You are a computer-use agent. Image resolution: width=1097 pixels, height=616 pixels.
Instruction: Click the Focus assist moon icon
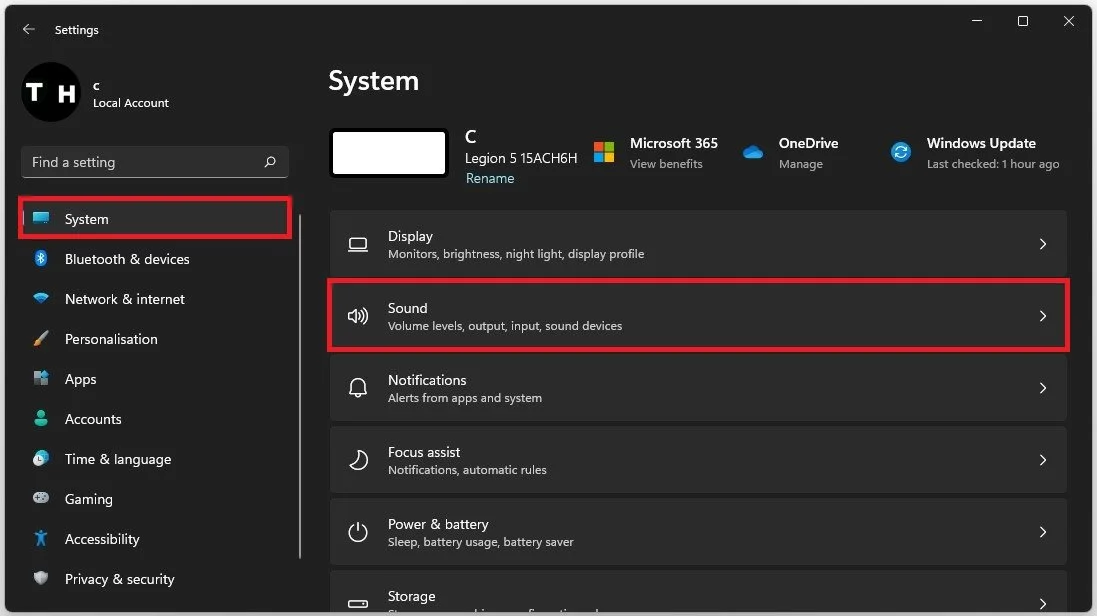(358, 460)
